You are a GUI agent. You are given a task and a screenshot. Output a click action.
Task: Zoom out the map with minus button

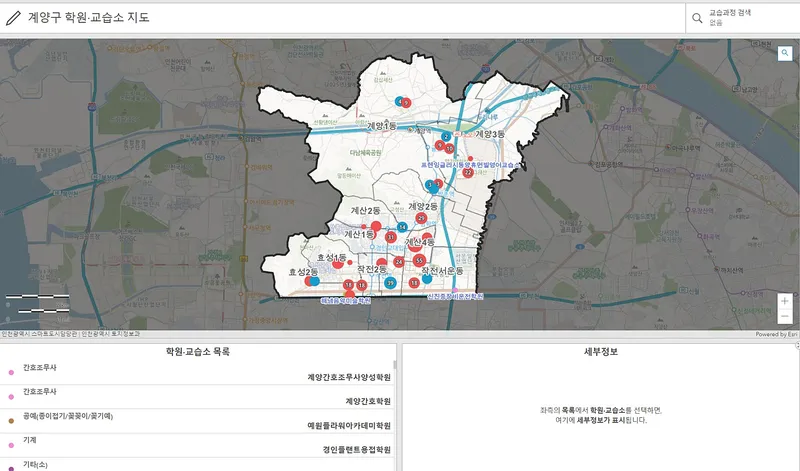pos(784,316)
